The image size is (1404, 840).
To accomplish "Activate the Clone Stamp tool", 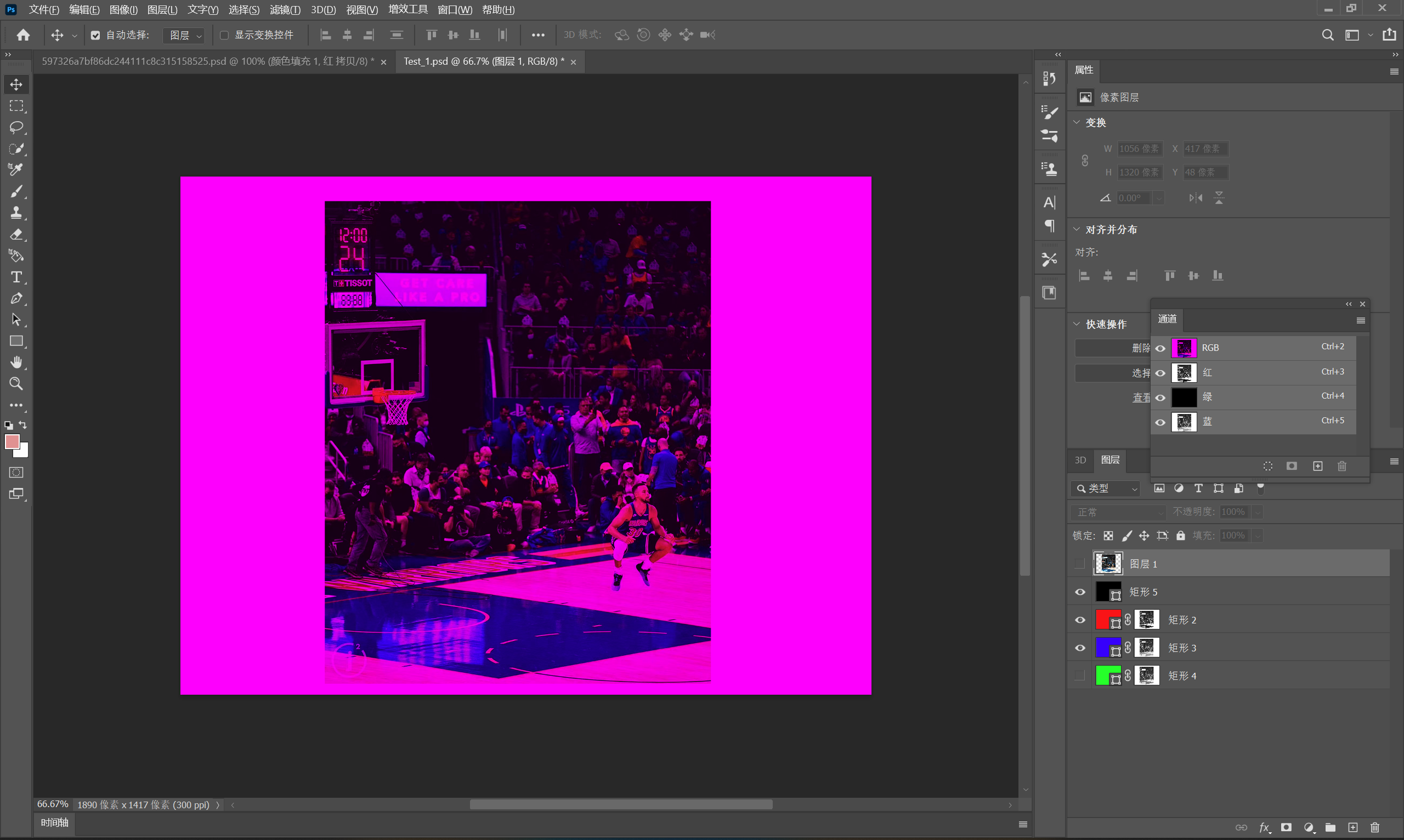I will (16, 213).
